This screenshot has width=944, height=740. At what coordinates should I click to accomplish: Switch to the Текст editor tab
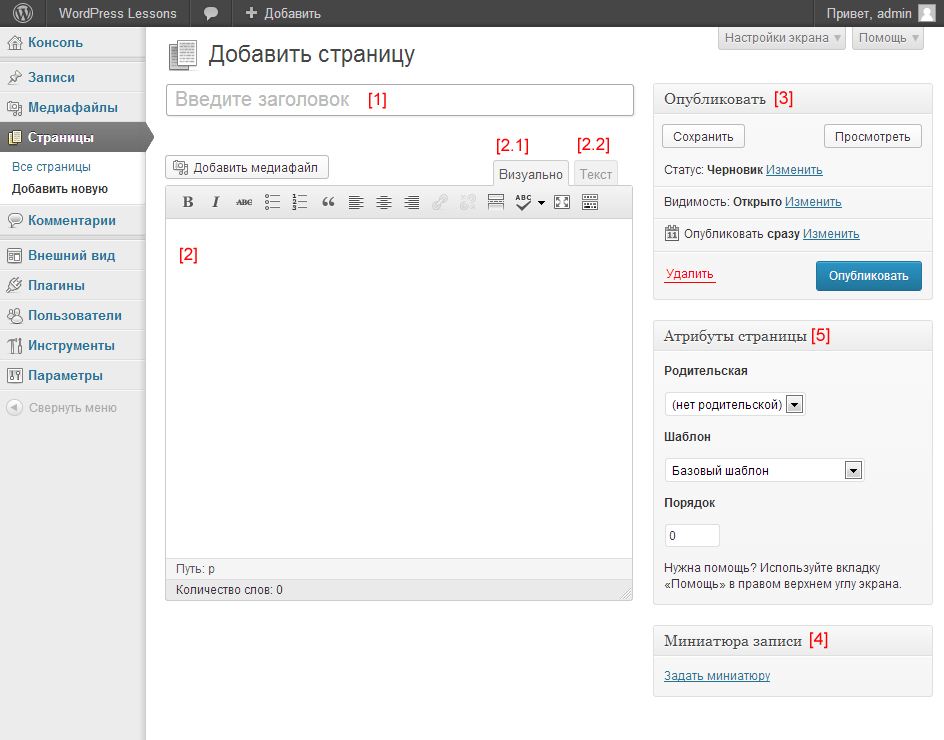(595, 174)
